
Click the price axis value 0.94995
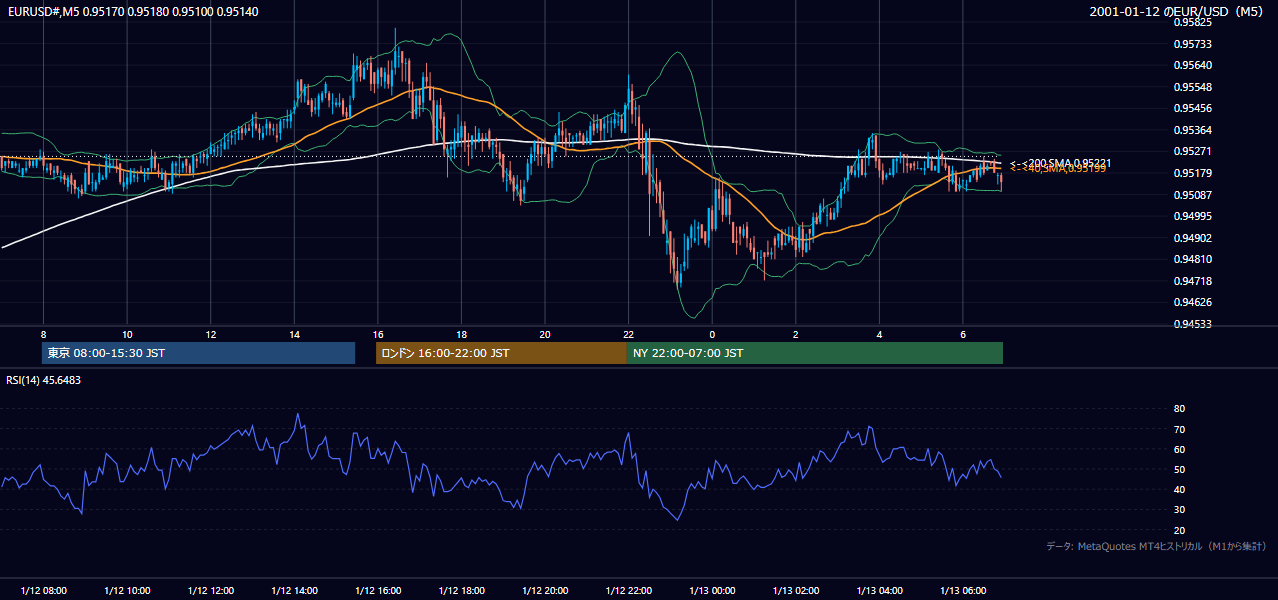[x=1192, y=216]
